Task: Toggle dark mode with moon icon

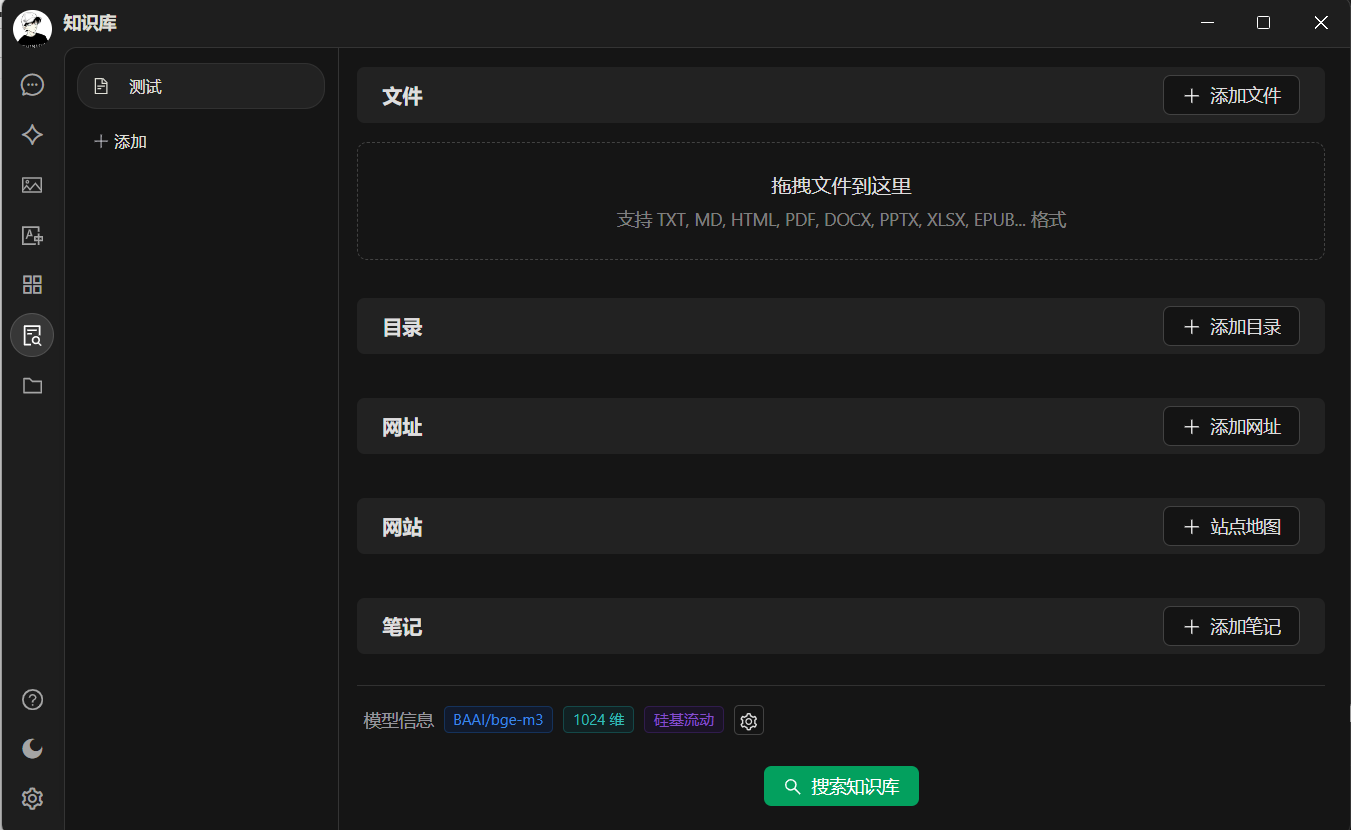Action: [32, 749]
